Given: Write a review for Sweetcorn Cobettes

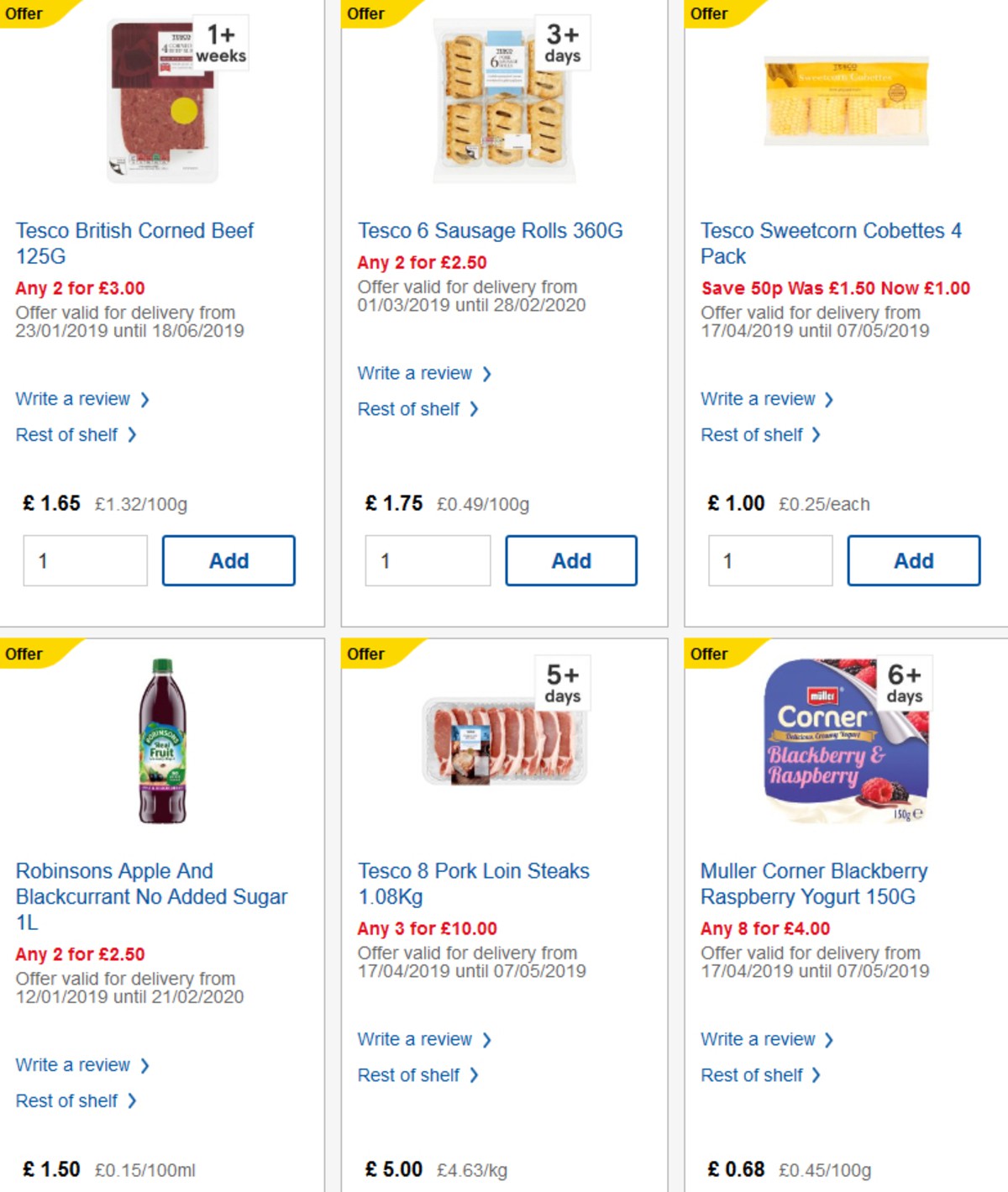Looking at the screenshot, I should pos(759,399).
